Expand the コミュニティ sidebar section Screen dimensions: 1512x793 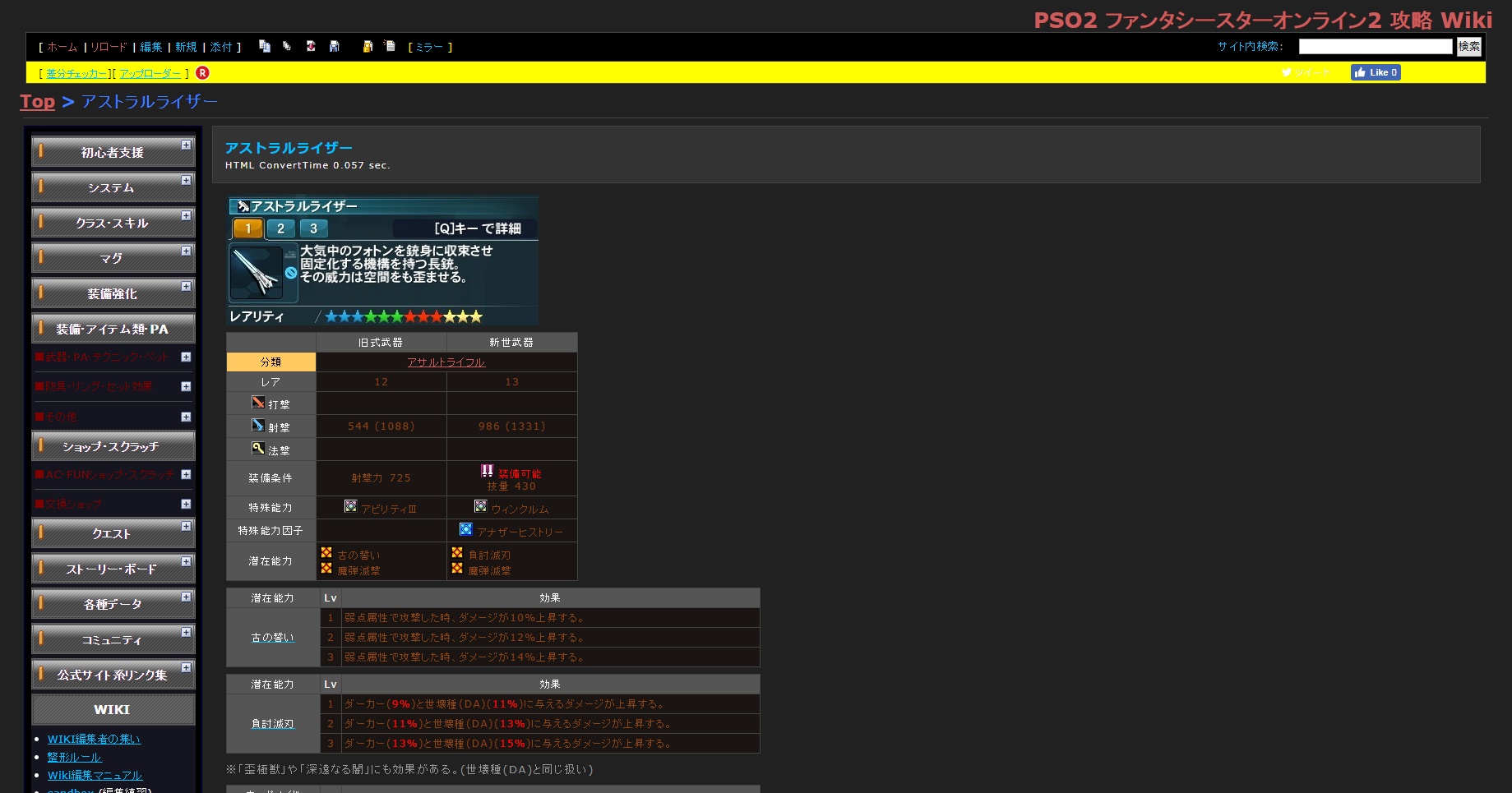click(x=186, y=632)
